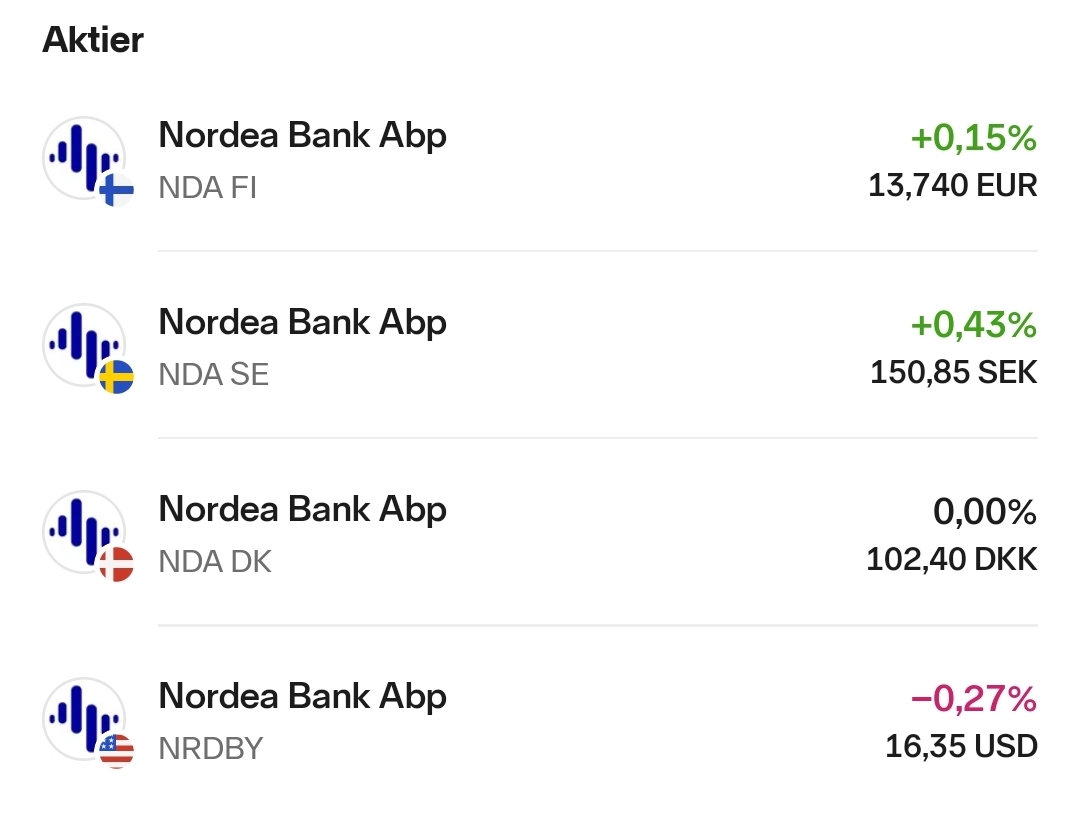Click the +0,43% change value
The height and width of the screenshot is (824, 1079).
973,326
